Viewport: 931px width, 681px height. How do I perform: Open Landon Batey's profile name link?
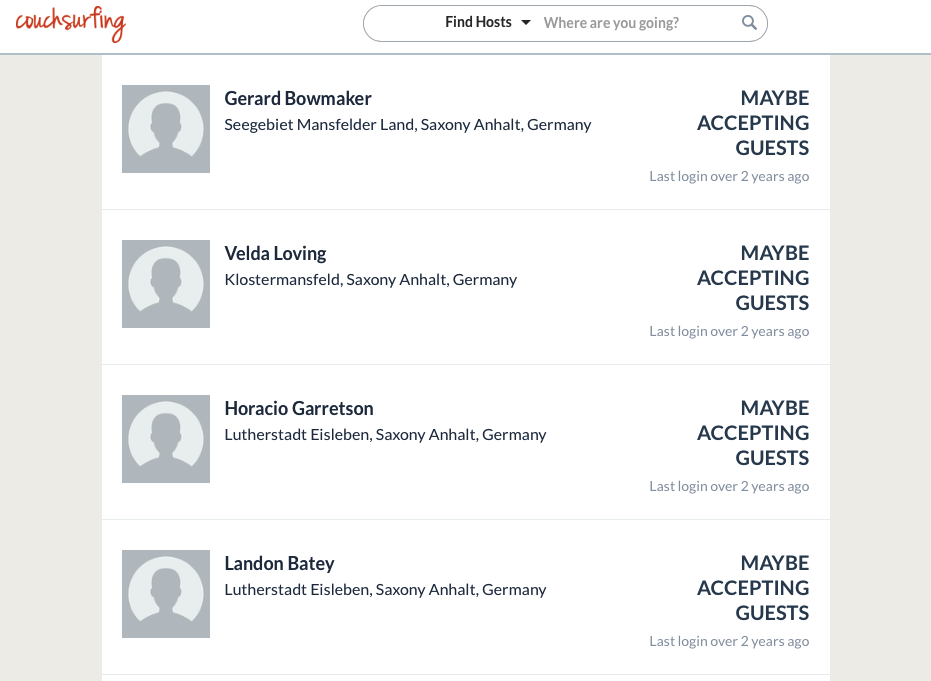(x=279, y=563)
